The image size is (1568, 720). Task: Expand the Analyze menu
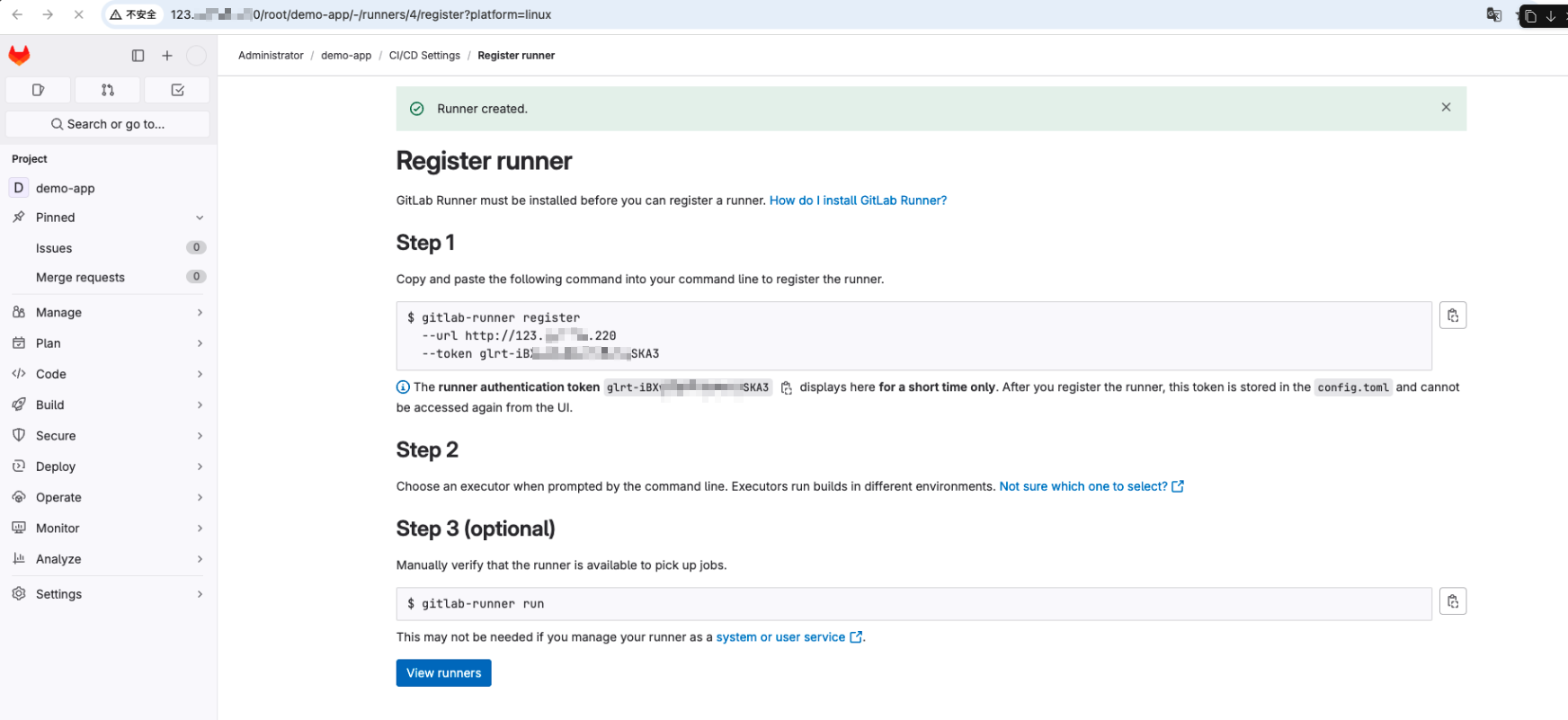pos(108,559)
